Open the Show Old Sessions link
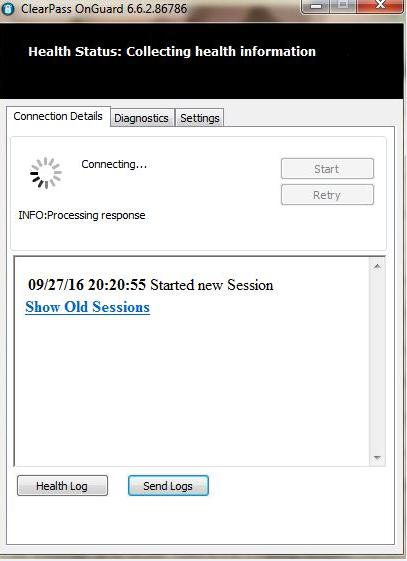This screenshot has width=407, height=561. point(88,307)
